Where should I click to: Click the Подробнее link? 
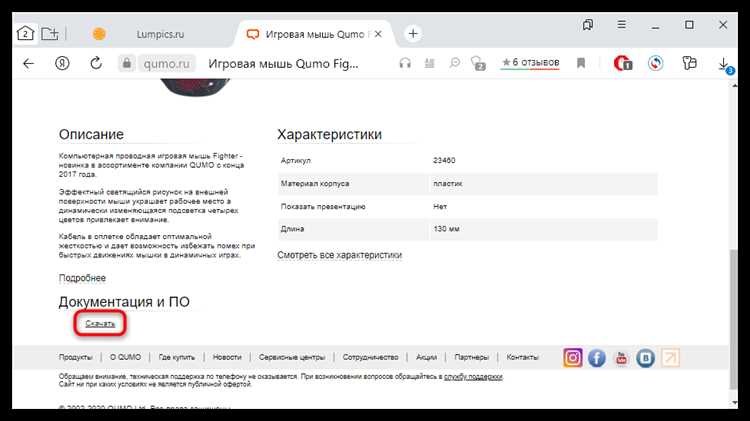click(x=82, y=278)
